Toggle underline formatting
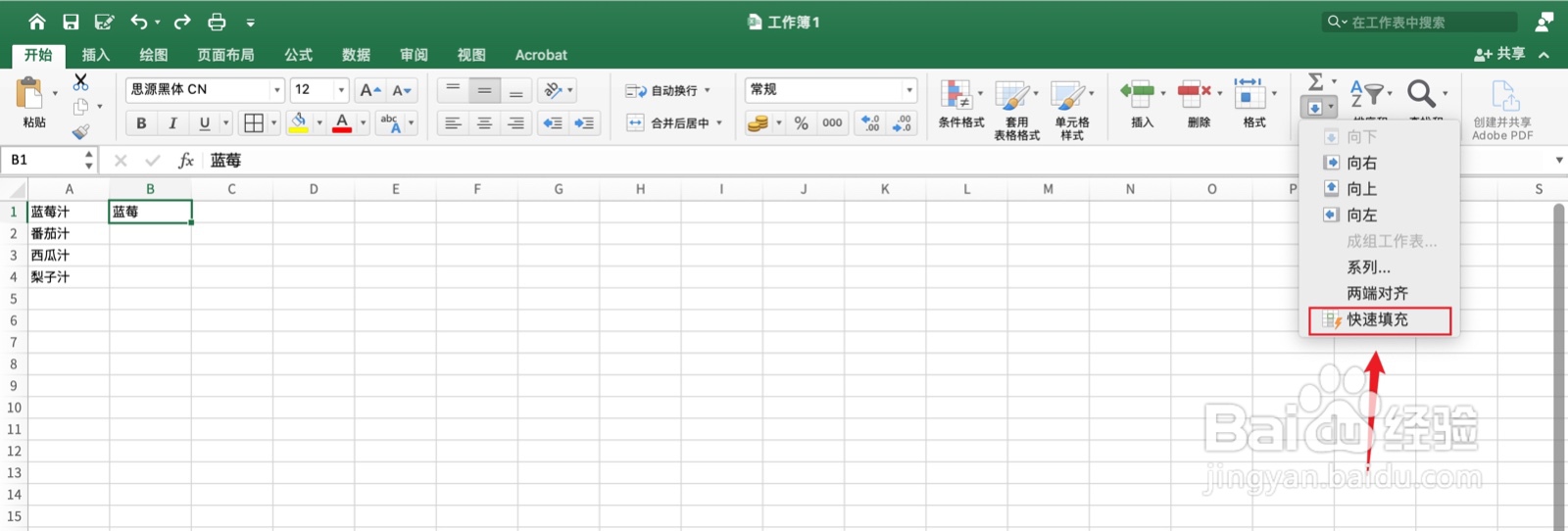This screenshot has width=1568, height=531. pos(204,122)
